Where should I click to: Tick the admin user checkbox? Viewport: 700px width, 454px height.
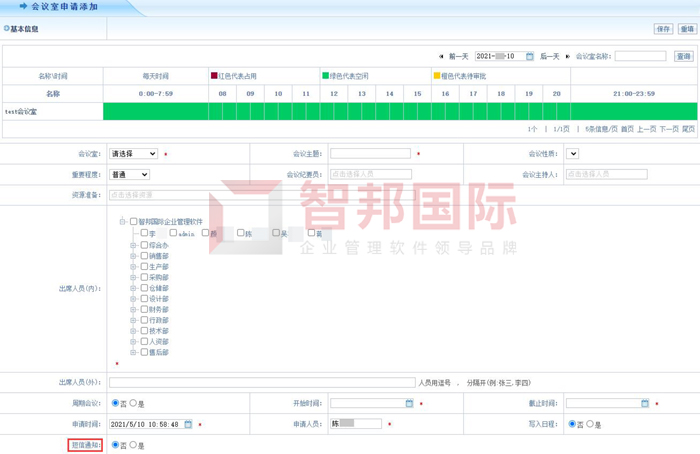pos(173,233)
